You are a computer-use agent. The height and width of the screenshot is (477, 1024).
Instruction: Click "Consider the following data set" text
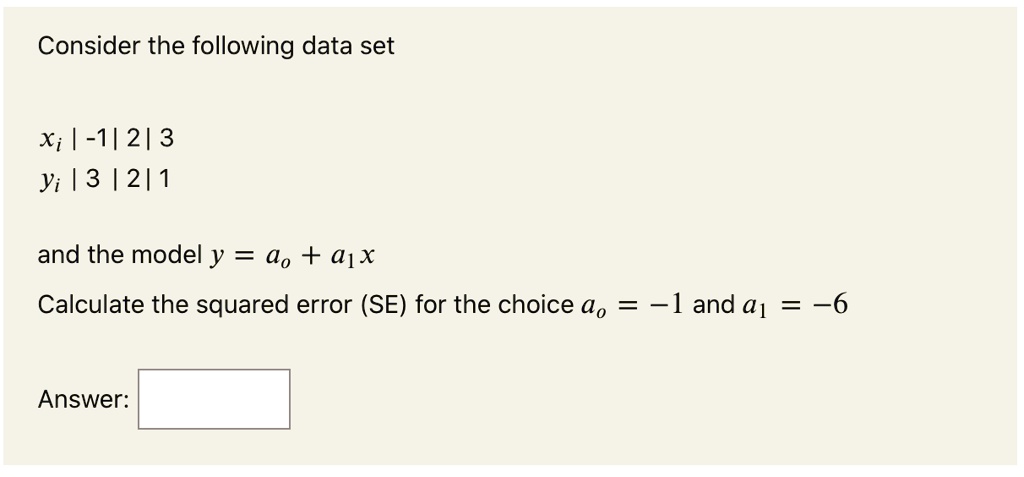pyautogui.click(x=216, y=46)
